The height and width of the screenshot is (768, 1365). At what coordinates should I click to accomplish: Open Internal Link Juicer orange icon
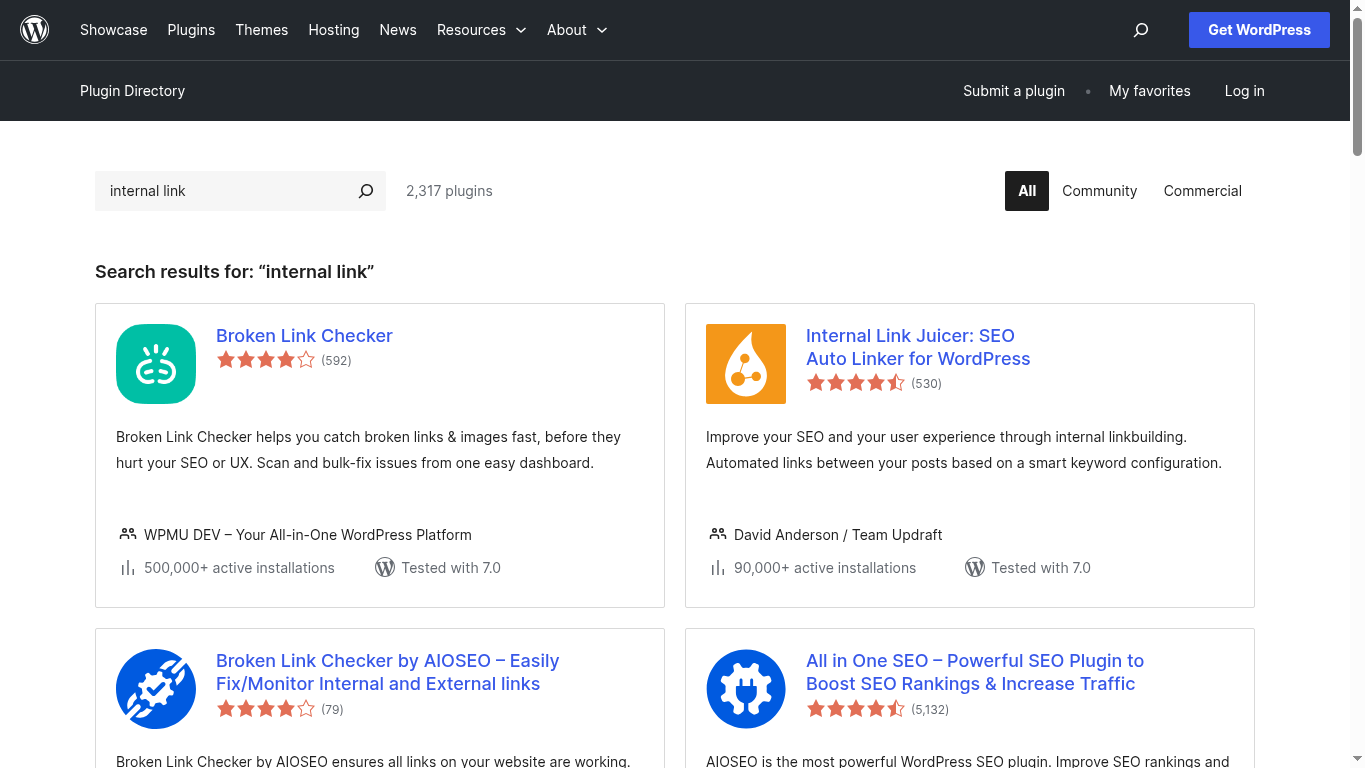[x=746, y=364]
